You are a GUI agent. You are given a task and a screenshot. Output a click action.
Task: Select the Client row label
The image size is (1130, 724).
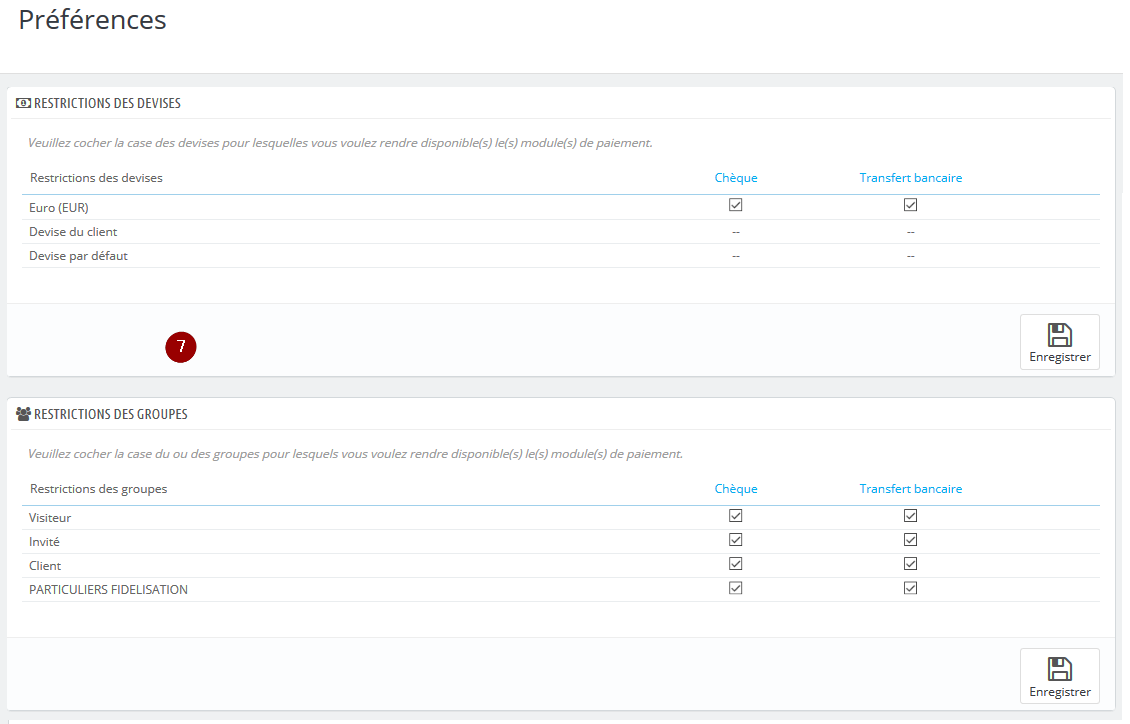pyautogui.click(x=45, y=566)
